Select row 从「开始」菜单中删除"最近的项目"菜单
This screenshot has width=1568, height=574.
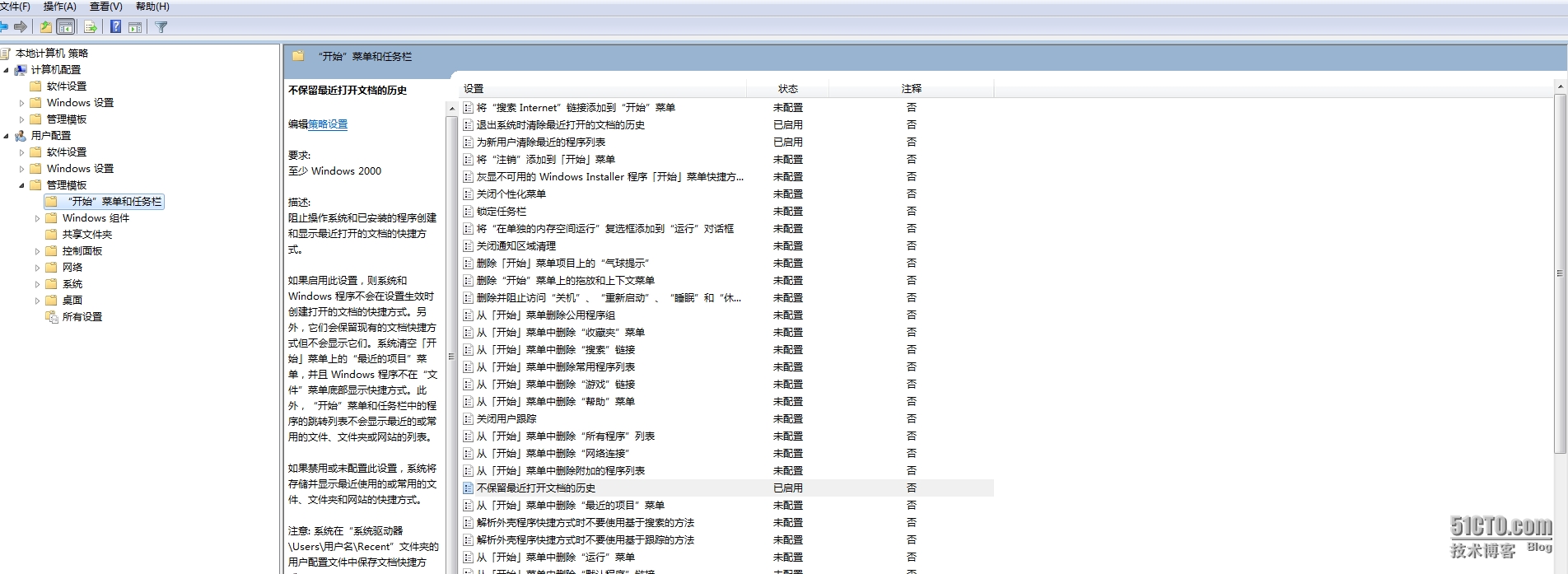726,506
